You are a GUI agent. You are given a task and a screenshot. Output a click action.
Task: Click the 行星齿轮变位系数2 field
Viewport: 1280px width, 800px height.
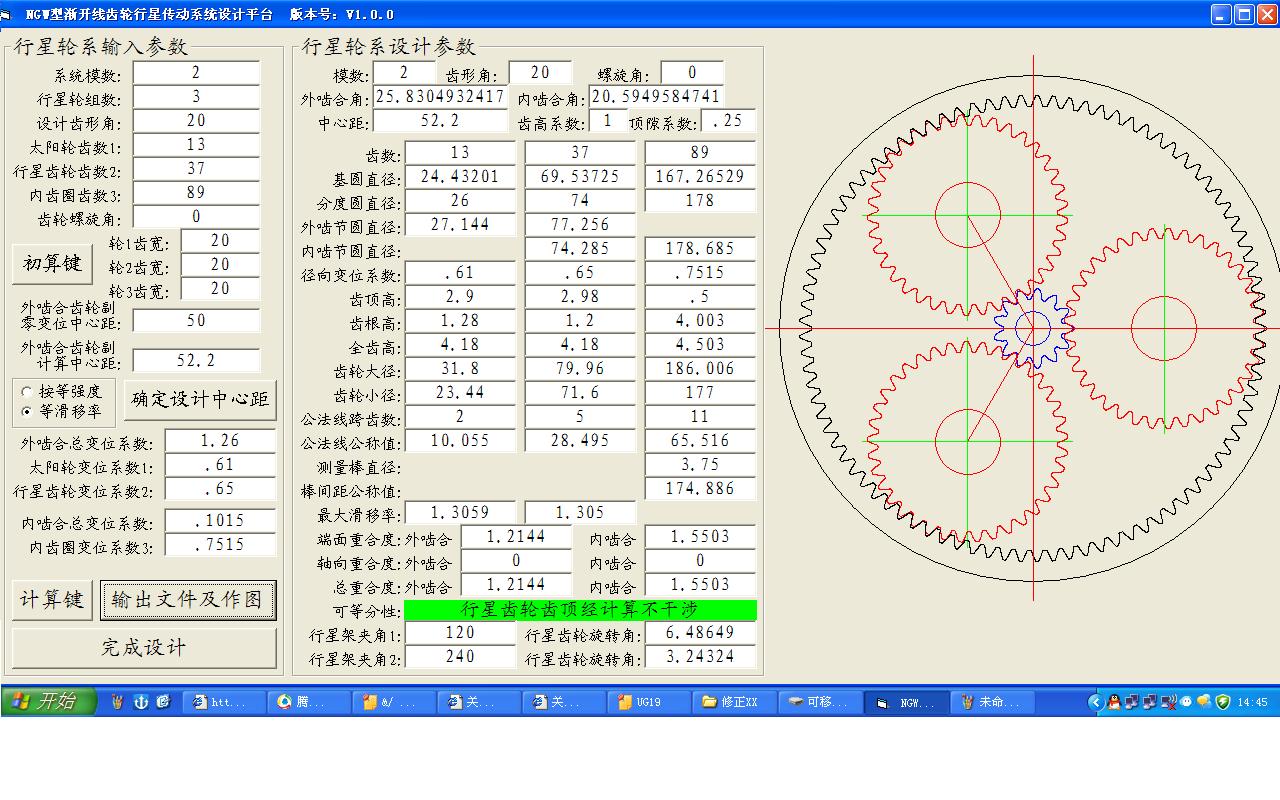tap(220, 489)
